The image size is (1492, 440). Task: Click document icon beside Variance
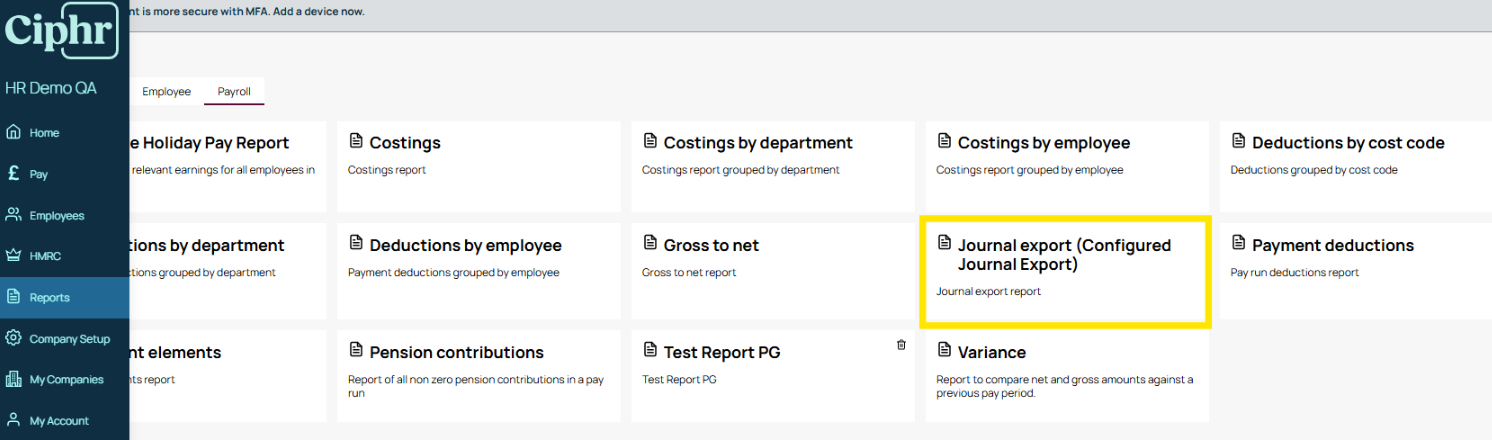click(943, 350)
